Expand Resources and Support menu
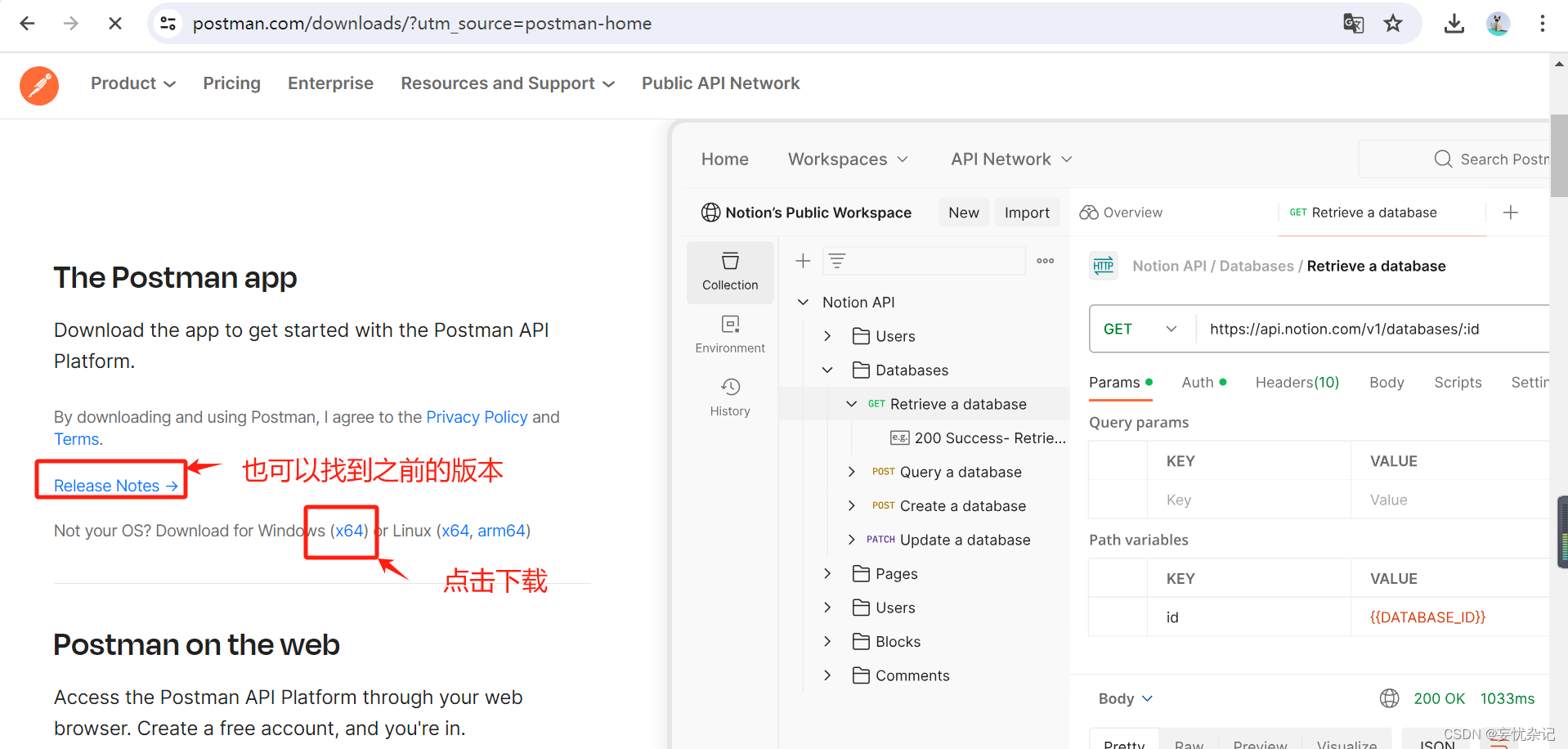This screenshot has height=749, width=1568. pos(508,83)
